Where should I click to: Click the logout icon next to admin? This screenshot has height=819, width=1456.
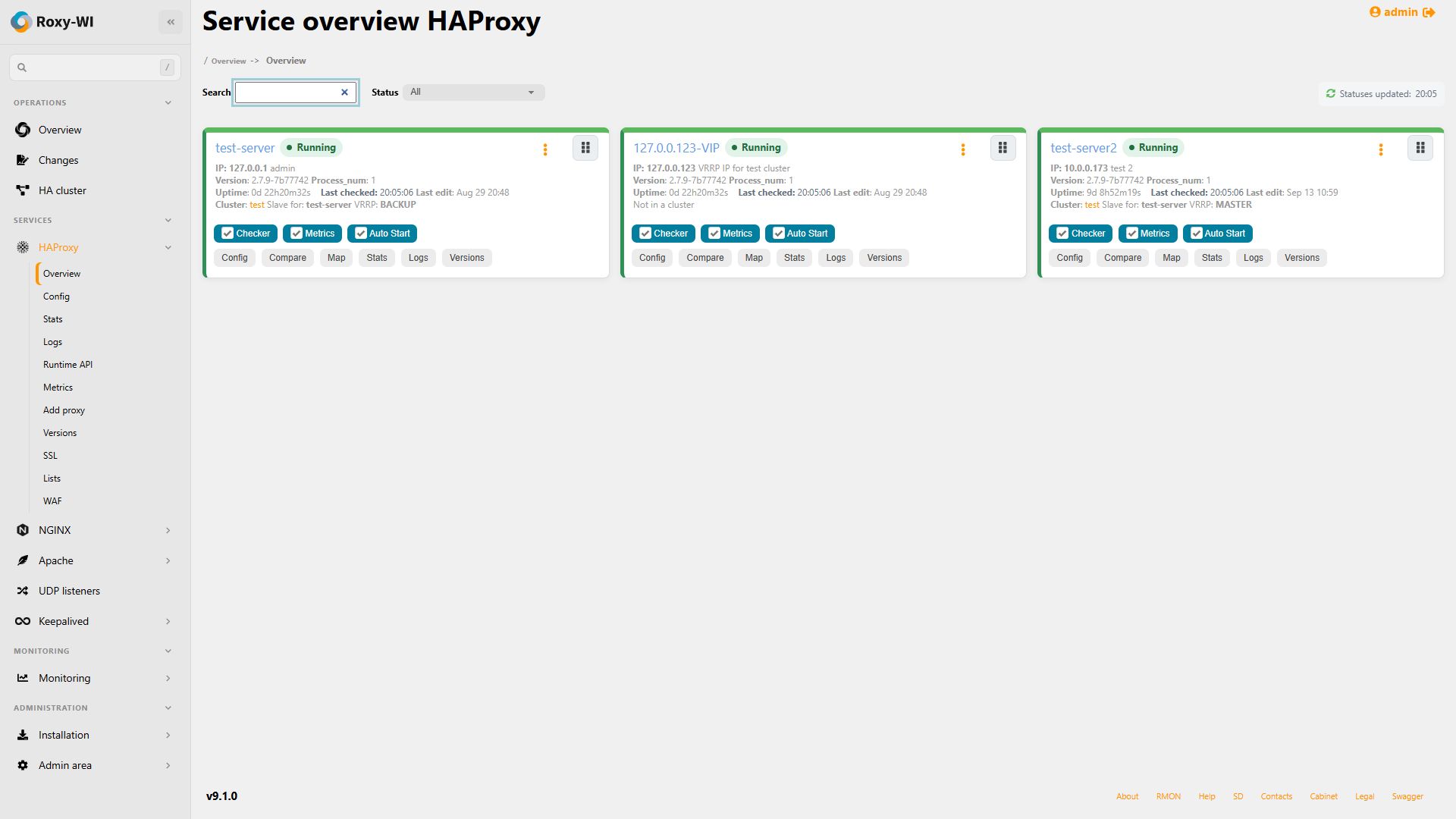tap(1429, 12)
